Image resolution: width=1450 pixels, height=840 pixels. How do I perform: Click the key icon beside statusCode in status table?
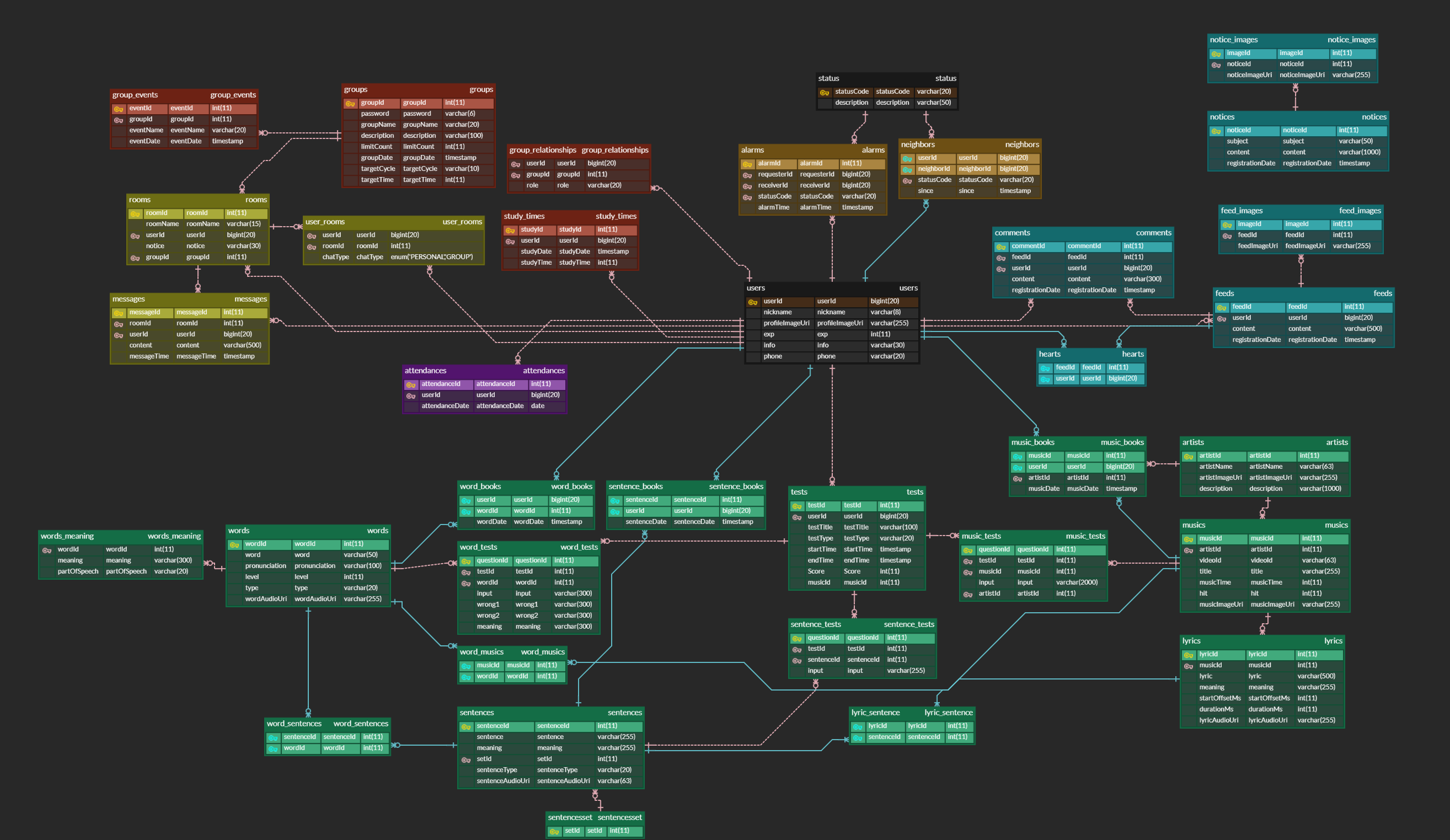(825, 93)
